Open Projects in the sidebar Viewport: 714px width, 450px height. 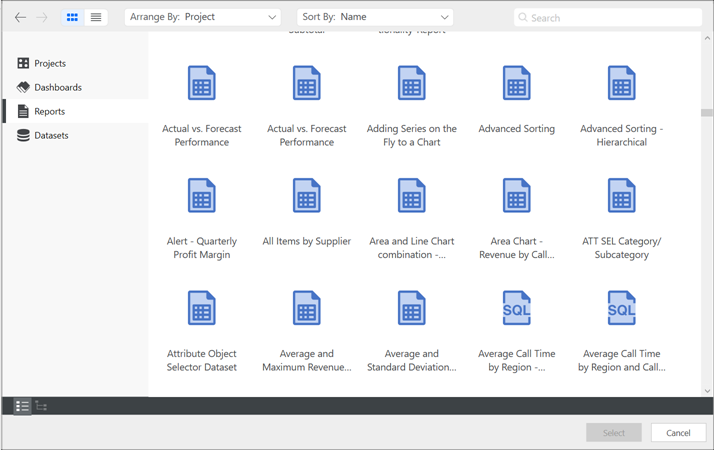tap(49, 63)
